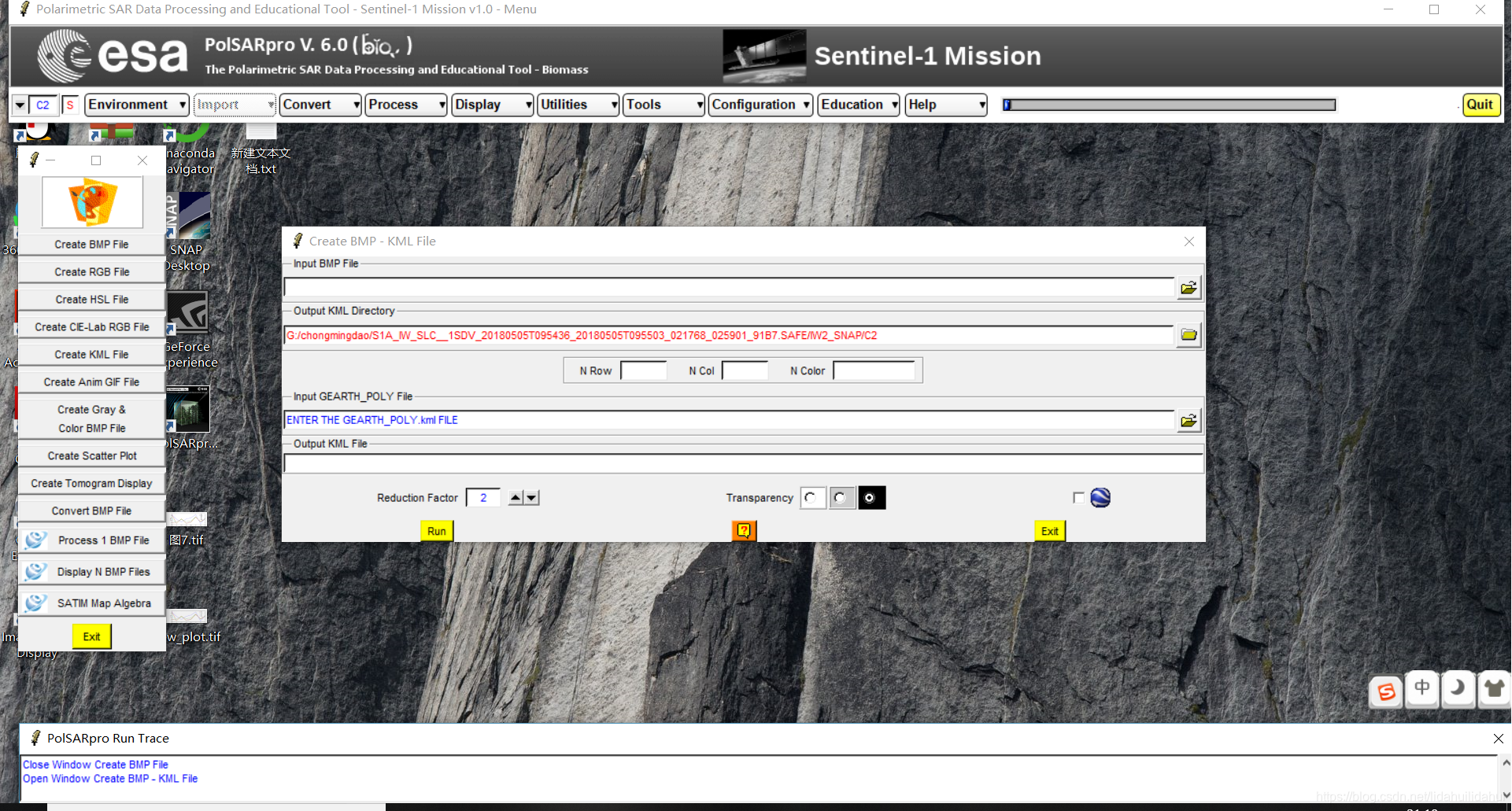The image size is (1512, 811).
Task: Open the 图7.tif desktop file
Action: [x=187, y=529]
